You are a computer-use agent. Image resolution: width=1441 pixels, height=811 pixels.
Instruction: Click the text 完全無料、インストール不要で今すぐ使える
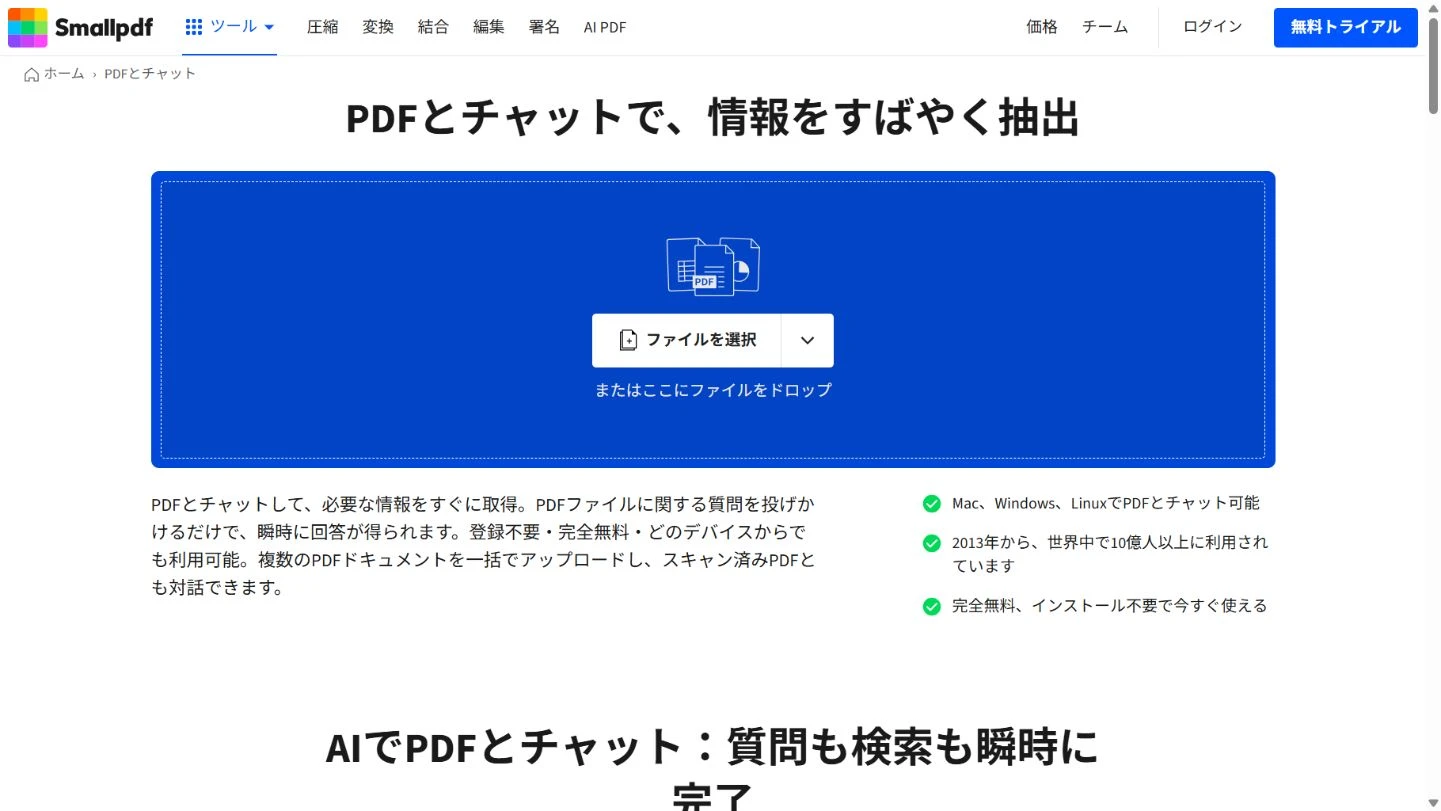click(1110, 605)
